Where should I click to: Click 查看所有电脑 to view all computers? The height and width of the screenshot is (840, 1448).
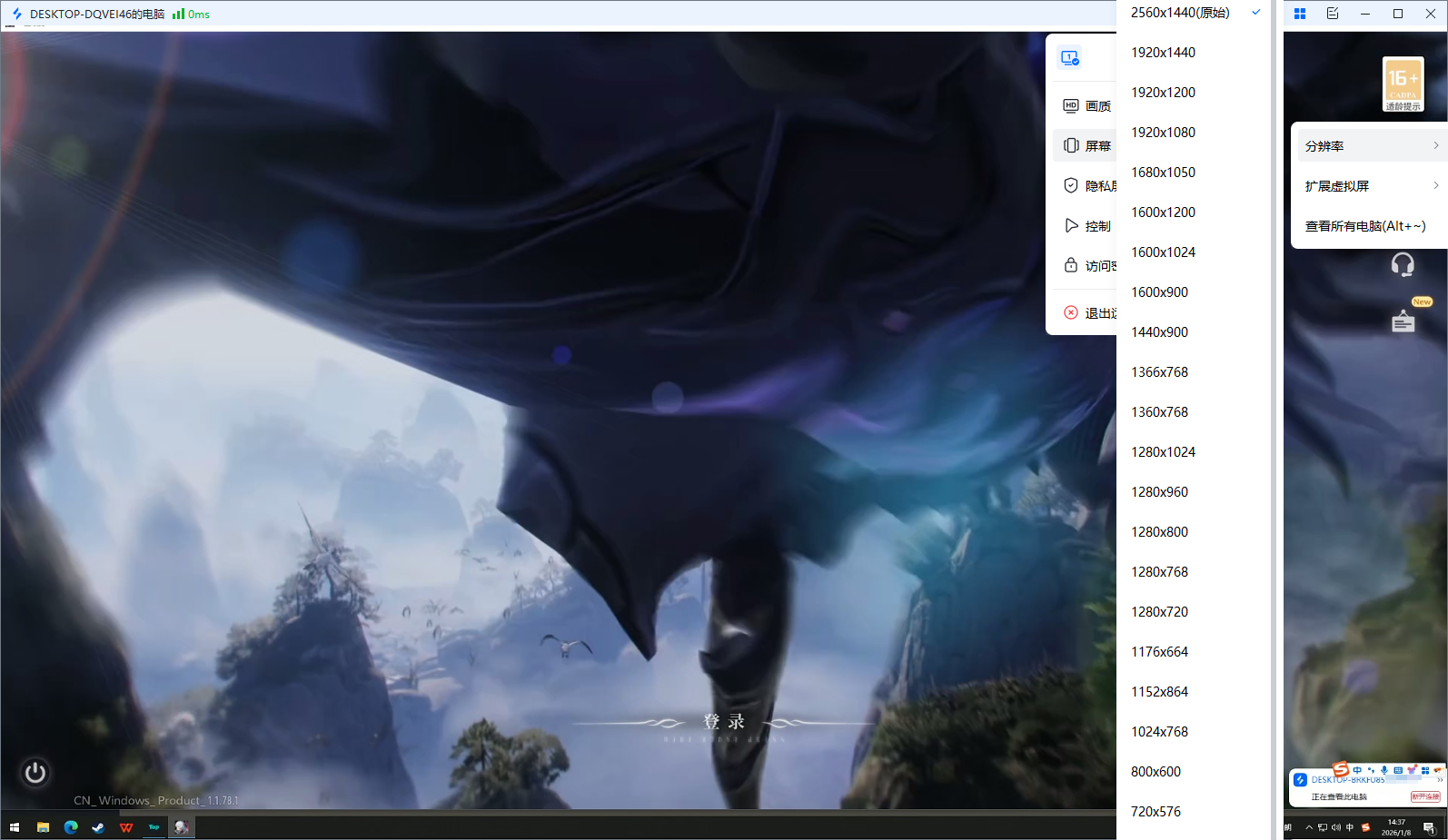click(1365, 226)
